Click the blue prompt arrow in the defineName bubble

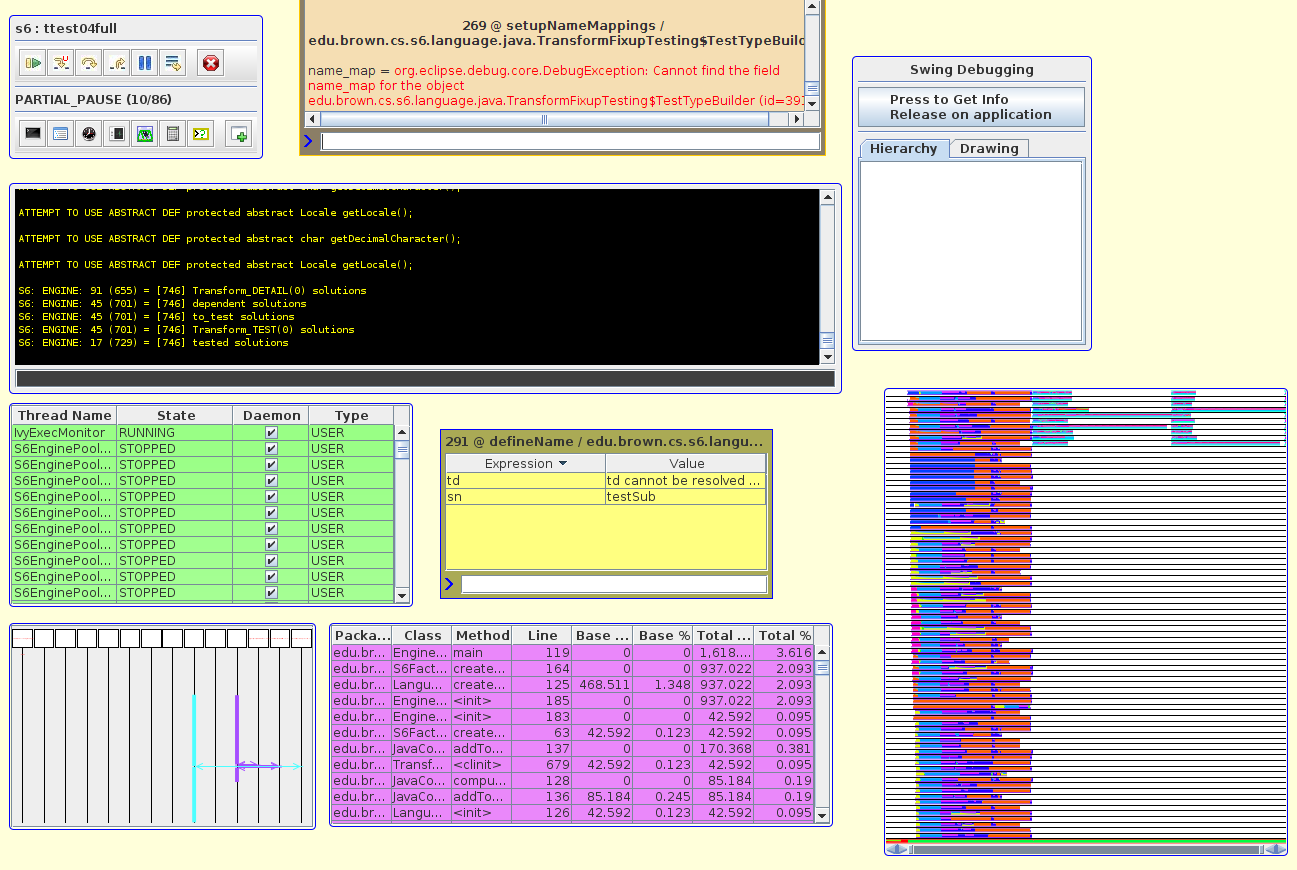(449, 584)
